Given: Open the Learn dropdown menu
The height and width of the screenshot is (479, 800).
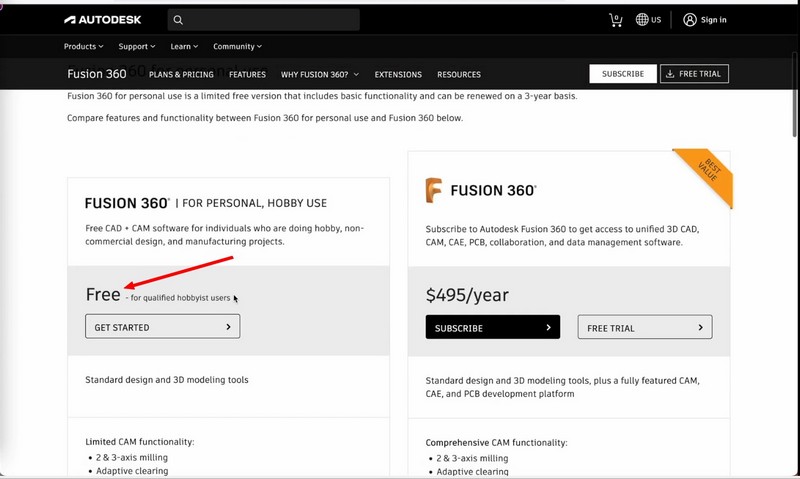Looking at the screenshot, I should pyautogui.click(x=184, y=46).
